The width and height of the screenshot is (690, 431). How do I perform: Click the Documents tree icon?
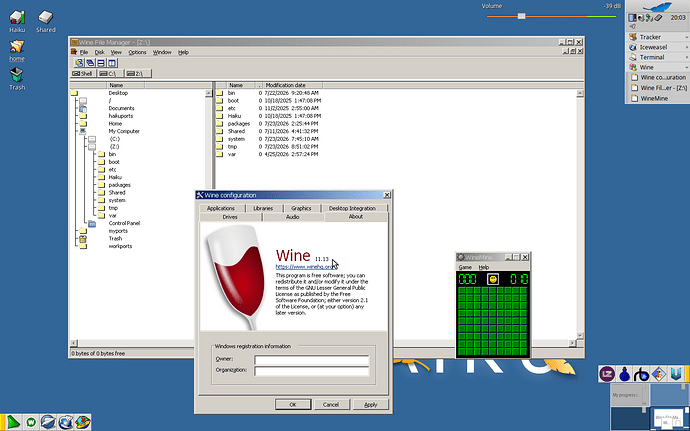click(x=83, y=108)
